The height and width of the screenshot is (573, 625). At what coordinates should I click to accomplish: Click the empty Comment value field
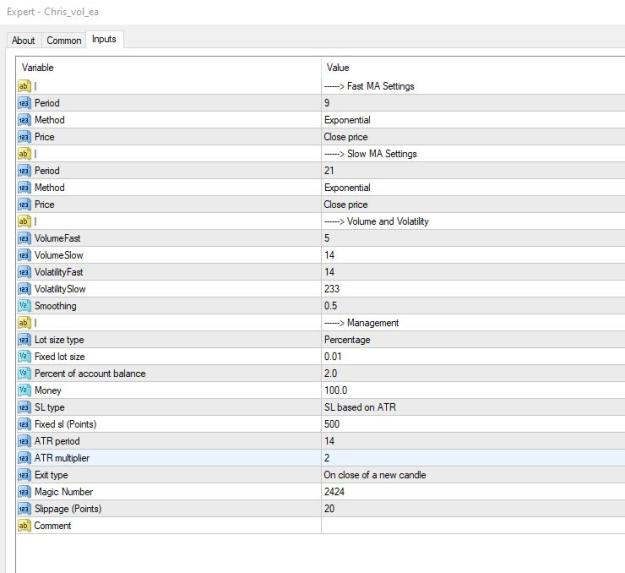(x=473, y=526)
